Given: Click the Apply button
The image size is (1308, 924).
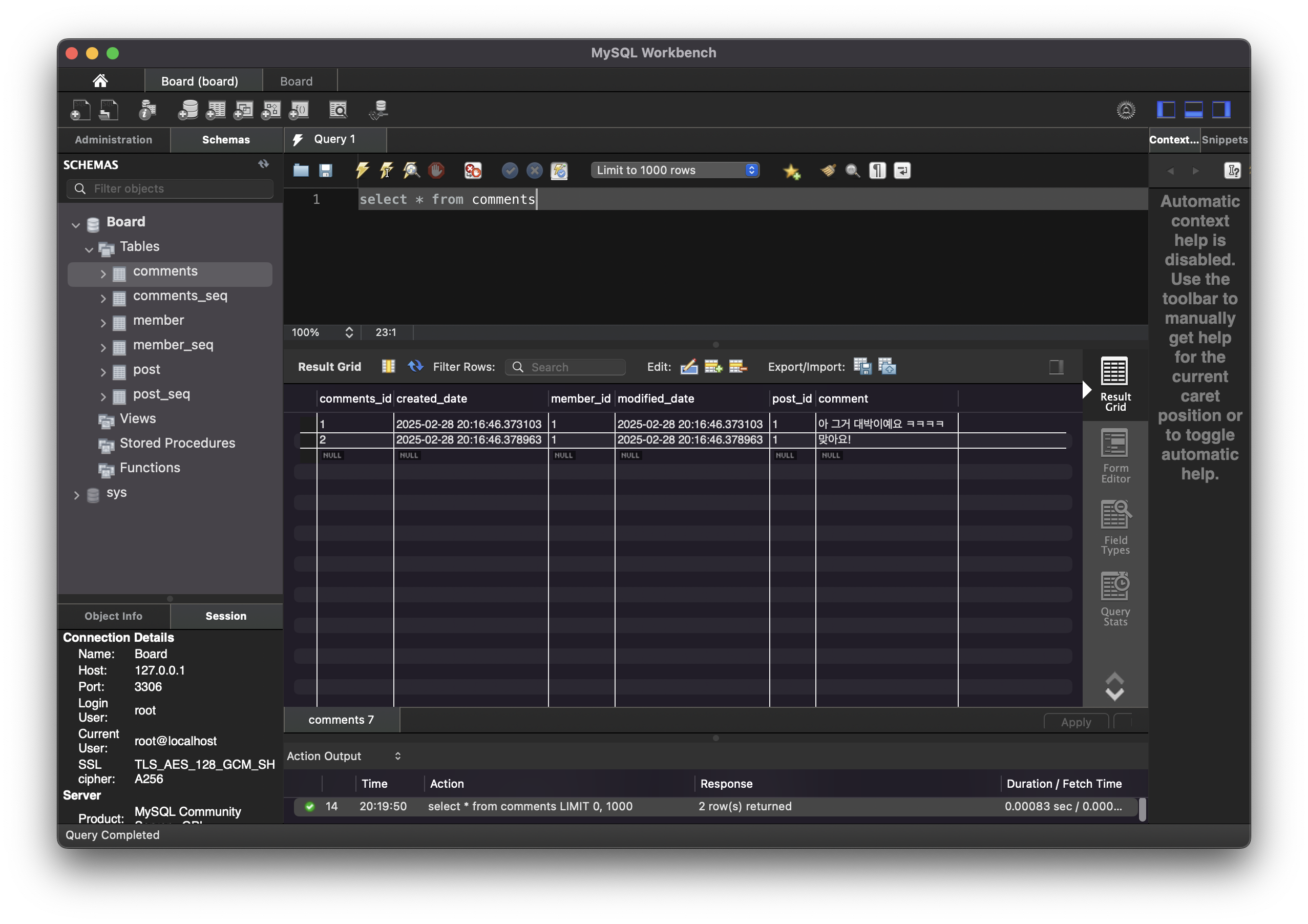Looking at the screenshot, I should (1075, 722).
